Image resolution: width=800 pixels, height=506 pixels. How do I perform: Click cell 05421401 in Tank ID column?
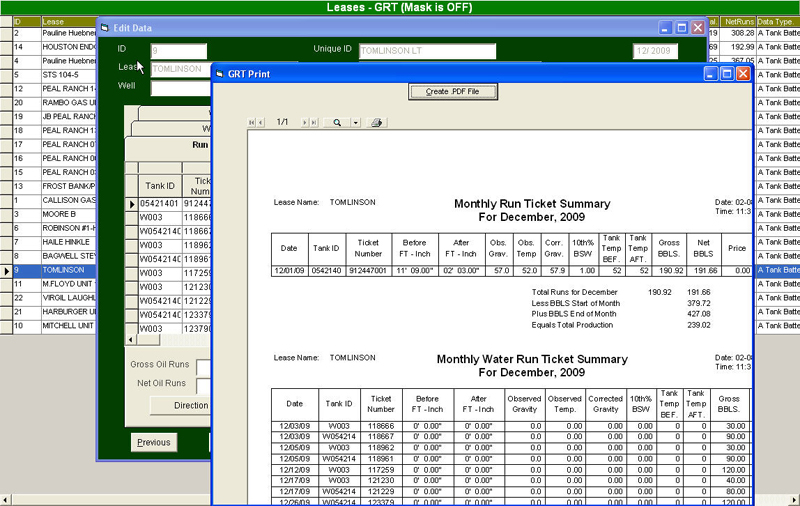pos(160,204)
